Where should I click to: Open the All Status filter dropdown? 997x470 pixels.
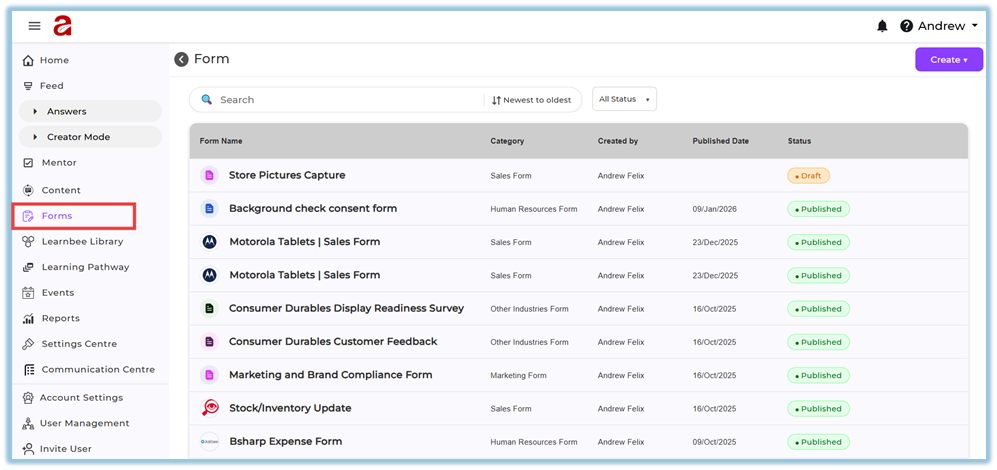[x=624, y=100]
